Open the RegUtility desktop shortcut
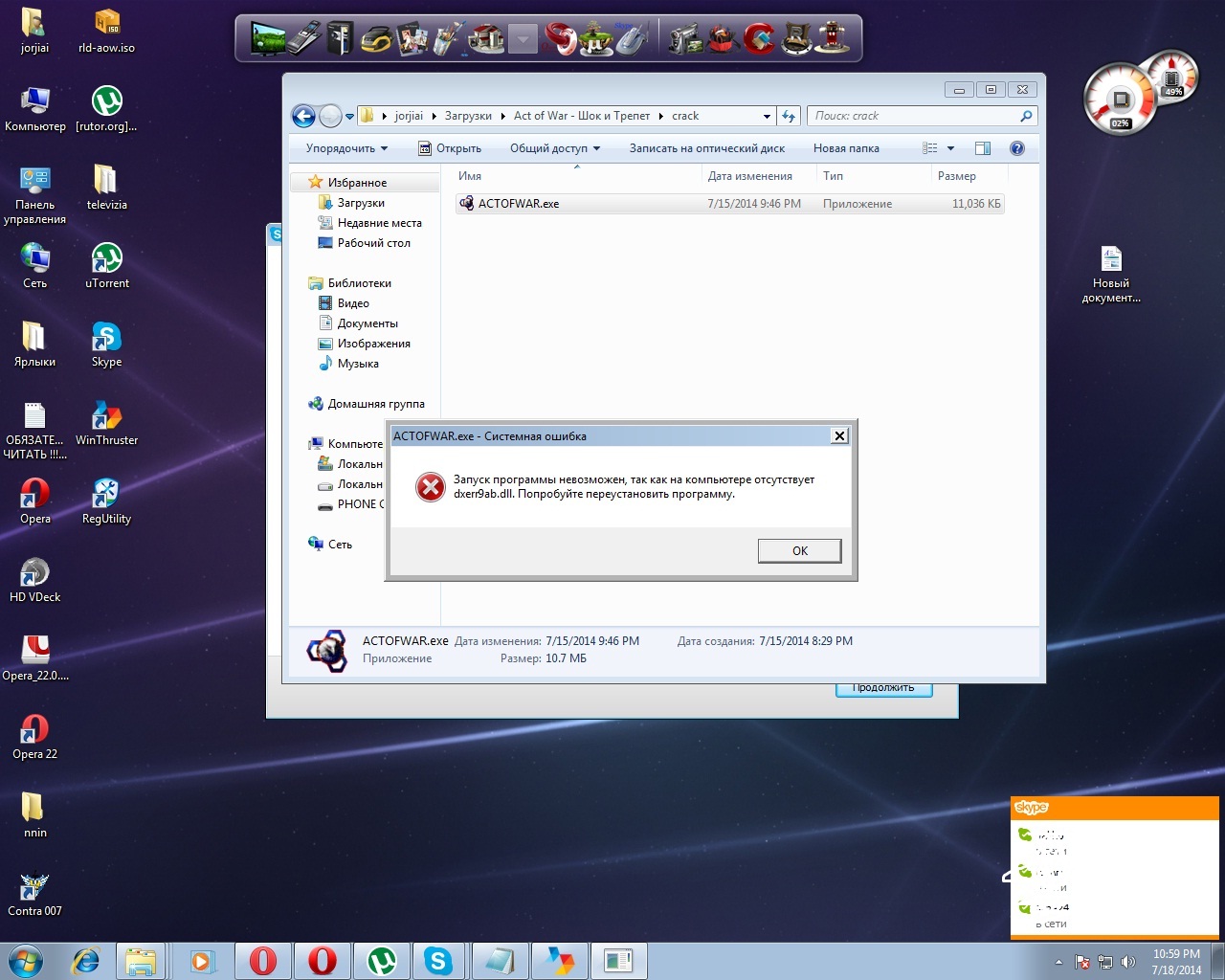 106,501
